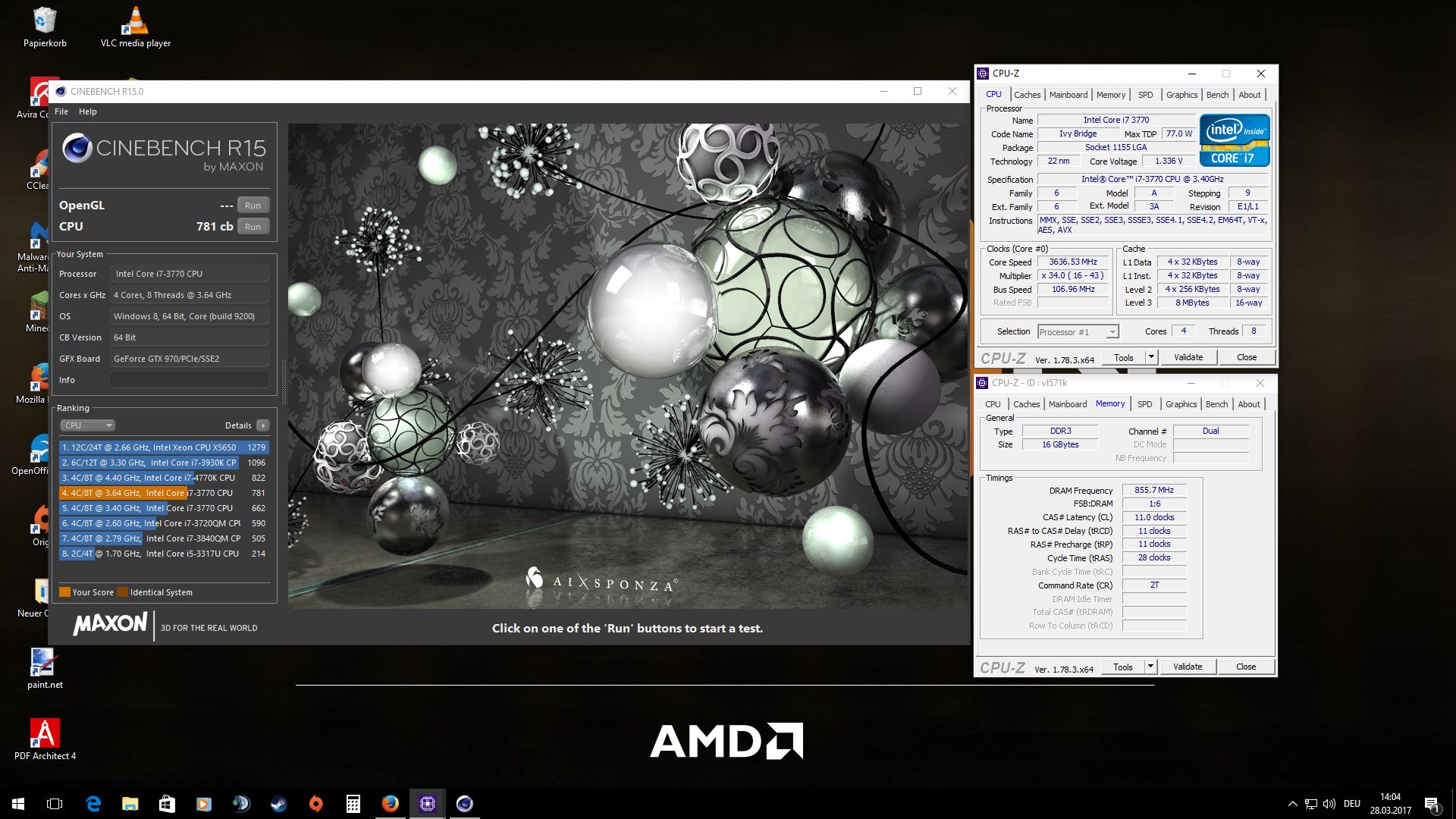Switch to CPU-Z taskbar icon
This screenshot has height=819, width=1456.
[427, 804]
